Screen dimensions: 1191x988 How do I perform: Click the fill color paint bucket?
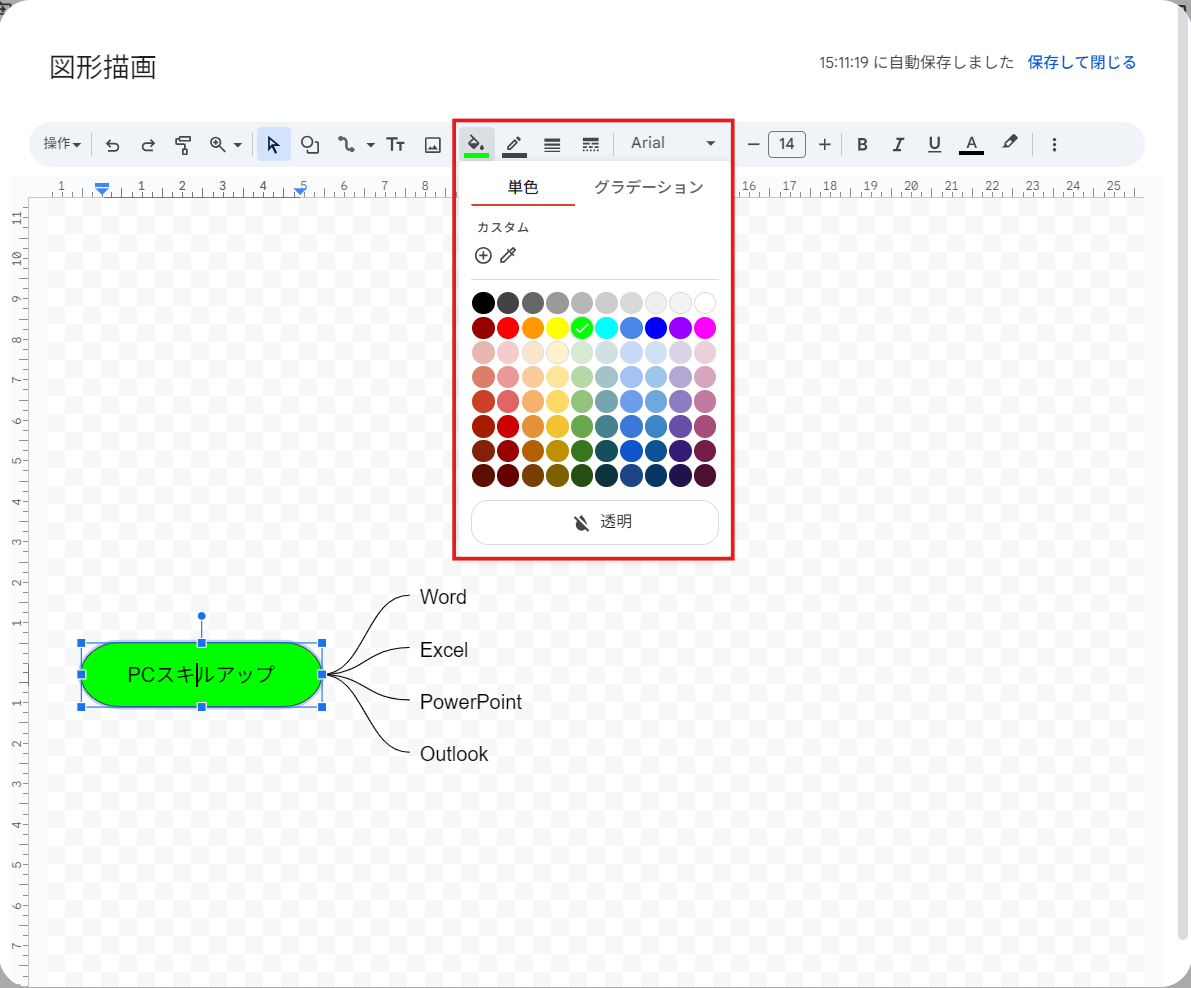pyautogui.click(x=476, y=144)
